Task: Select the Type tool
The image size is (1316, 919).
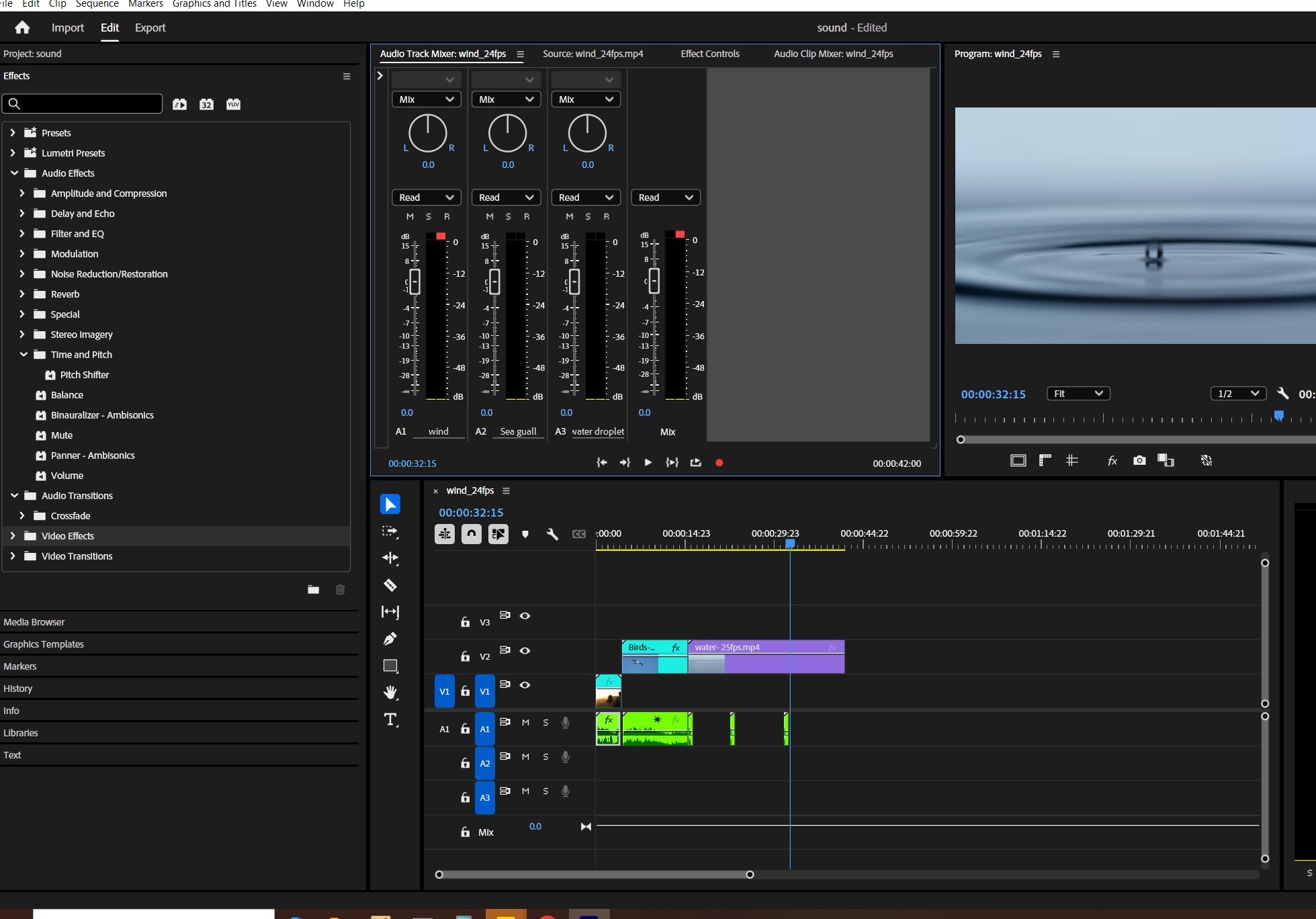Action: (x=390, y=719)
